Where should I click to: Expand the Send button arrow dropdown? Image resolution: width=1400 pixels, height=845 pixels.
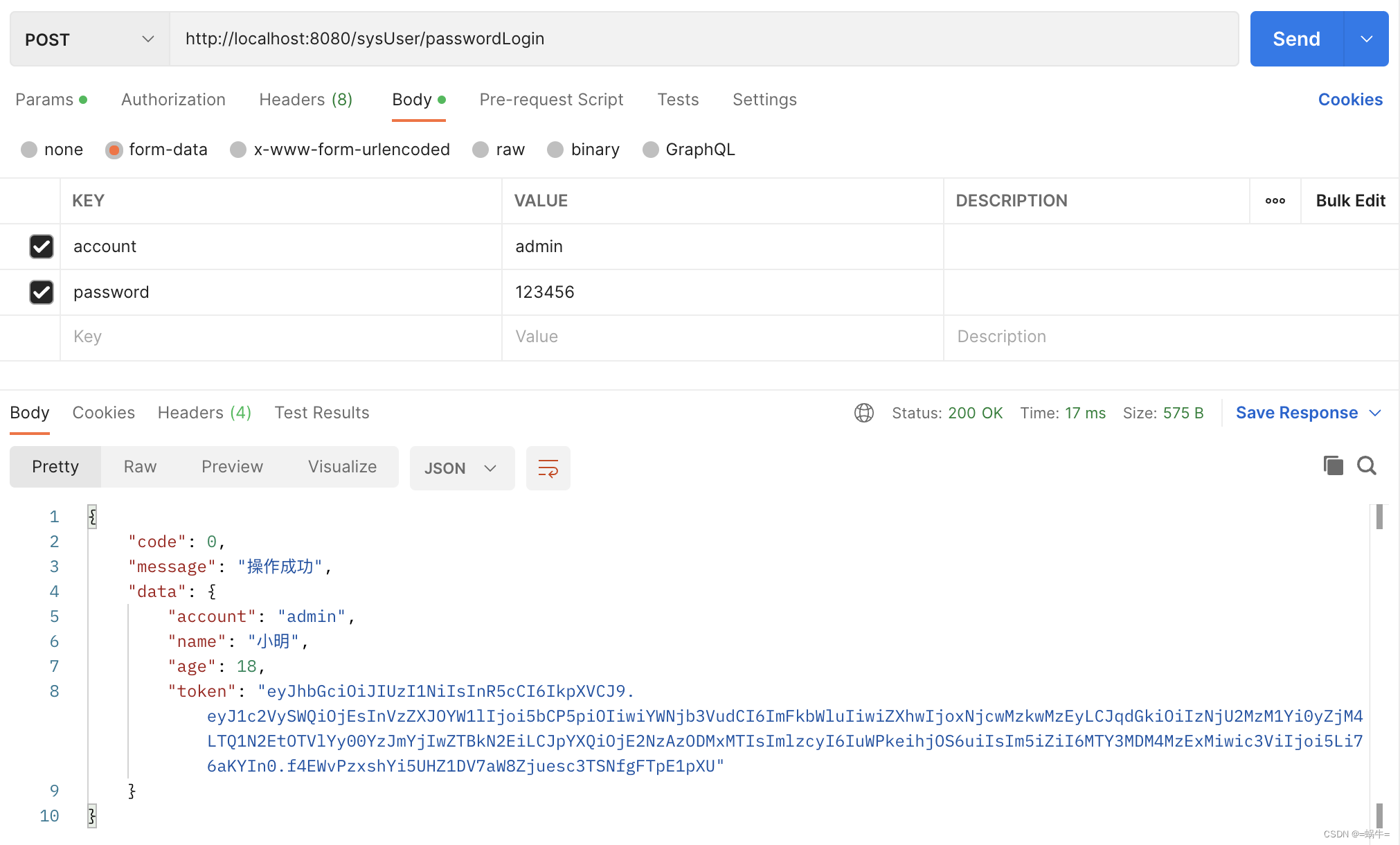coord(1366,39)
